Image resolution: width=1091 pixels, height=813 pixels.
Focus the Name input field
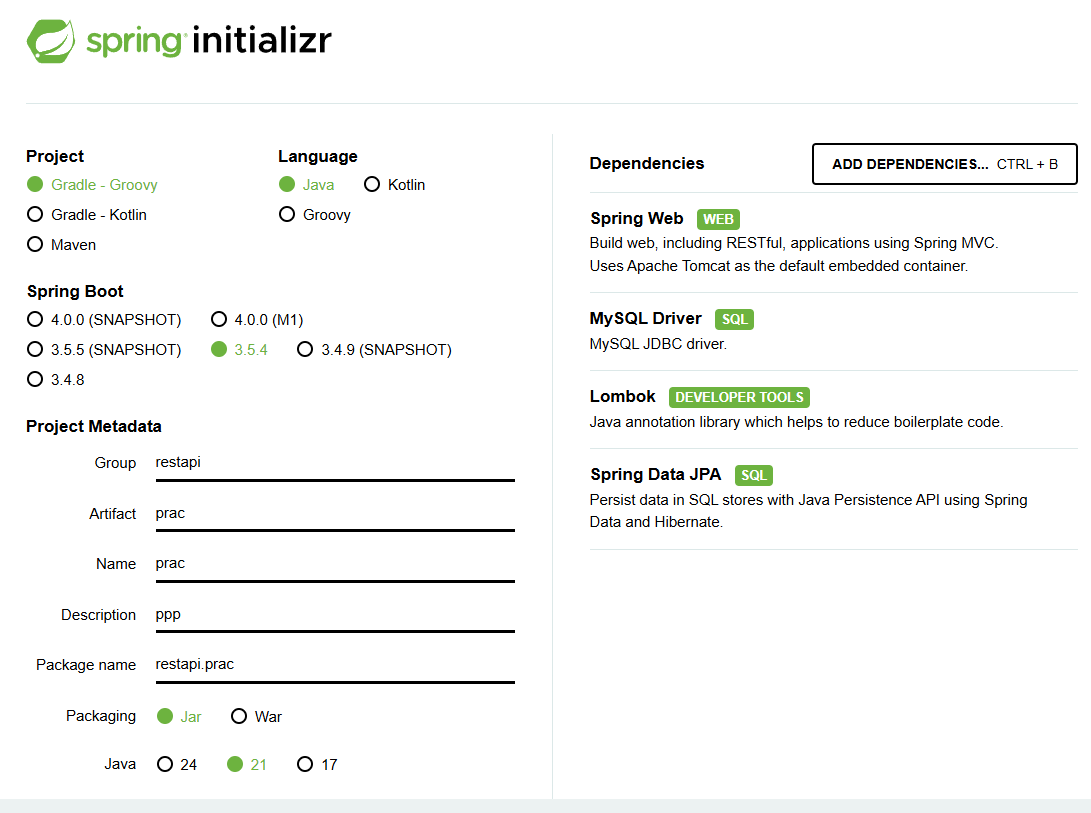point(335,565)
